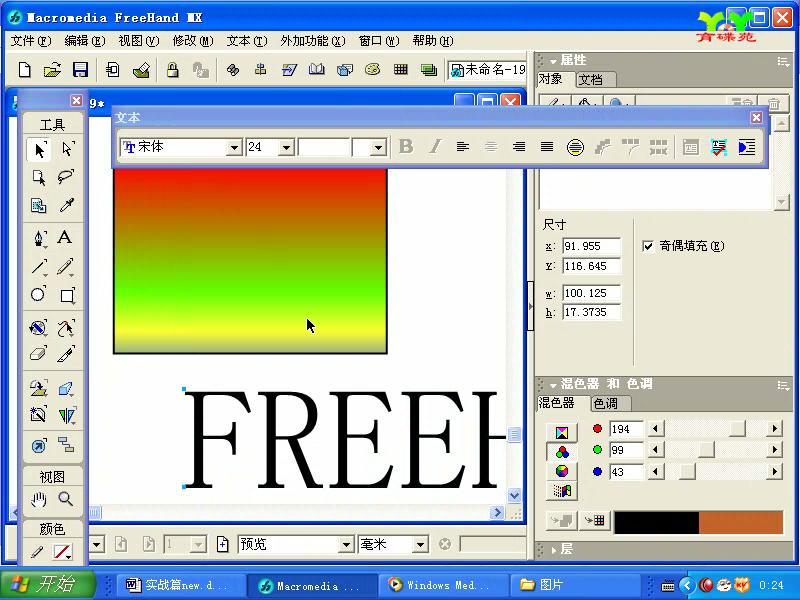Open the 外加功能 menu
Screen dimensions: 800x600
pyautogui.click(x=312, y=41)
